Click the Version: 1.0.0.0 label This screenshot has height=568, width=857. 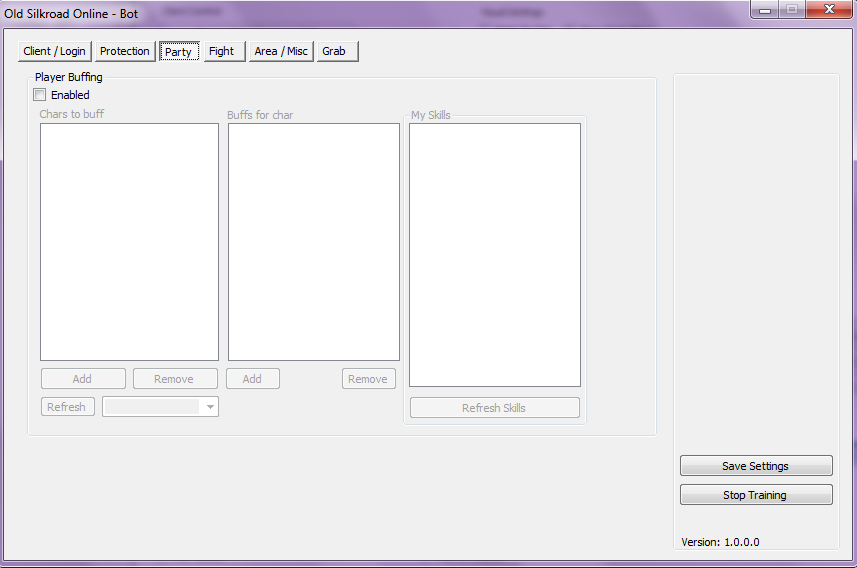[x=720, y=542]
